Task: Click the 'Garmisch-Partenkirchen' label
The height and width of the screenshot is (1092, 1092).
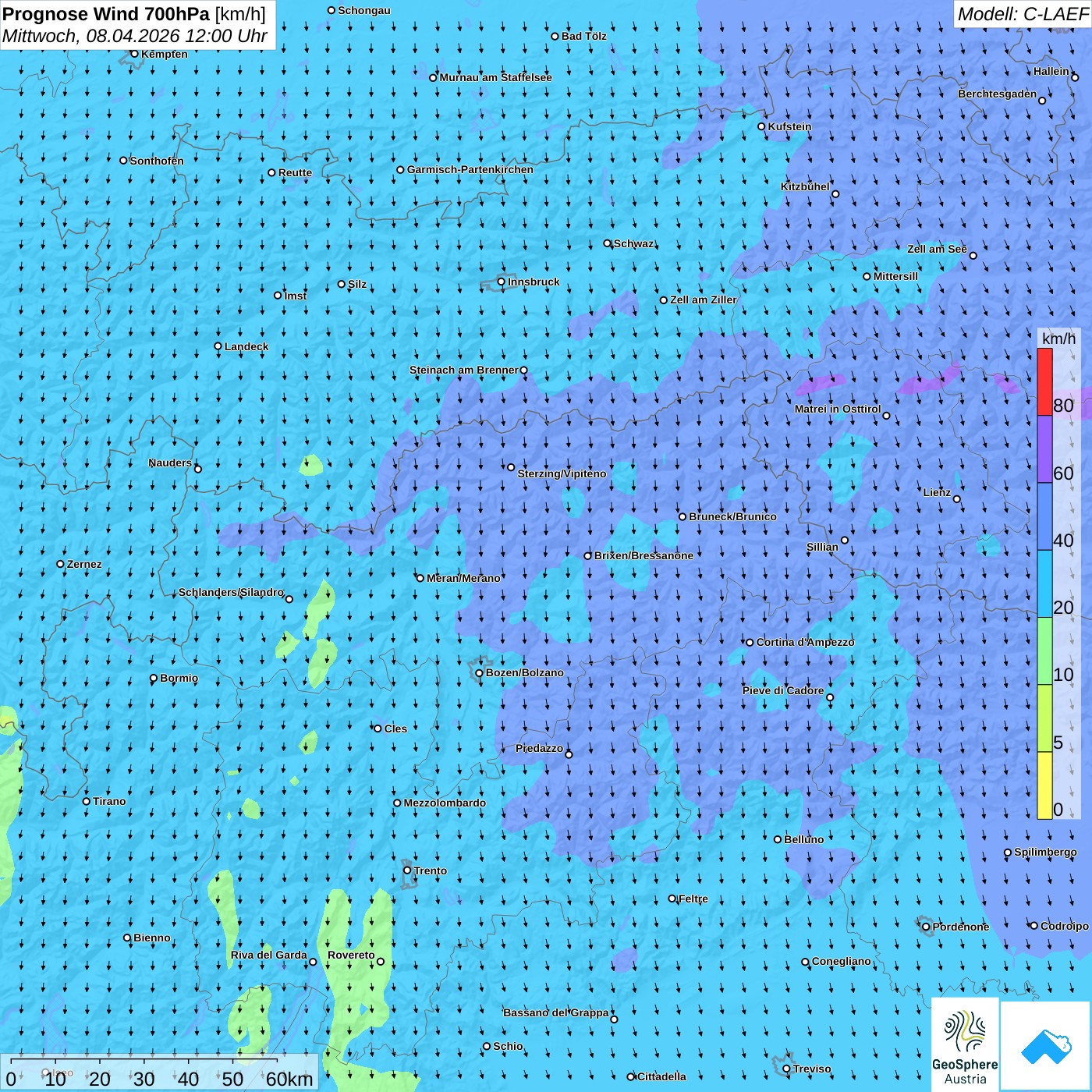Action: (470, 169)
